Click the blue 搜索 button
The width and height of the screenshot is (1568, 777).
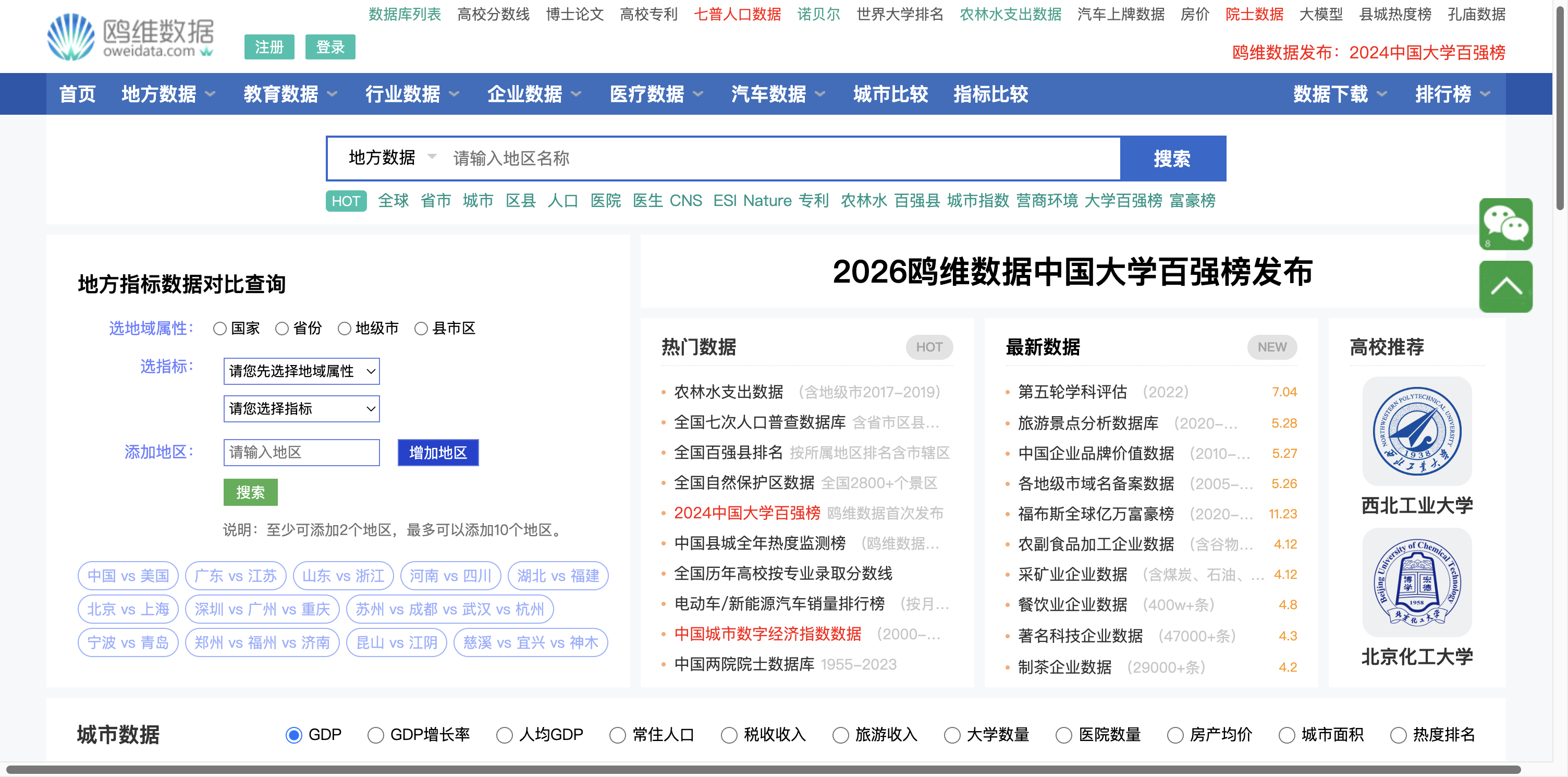(1172, 159)
